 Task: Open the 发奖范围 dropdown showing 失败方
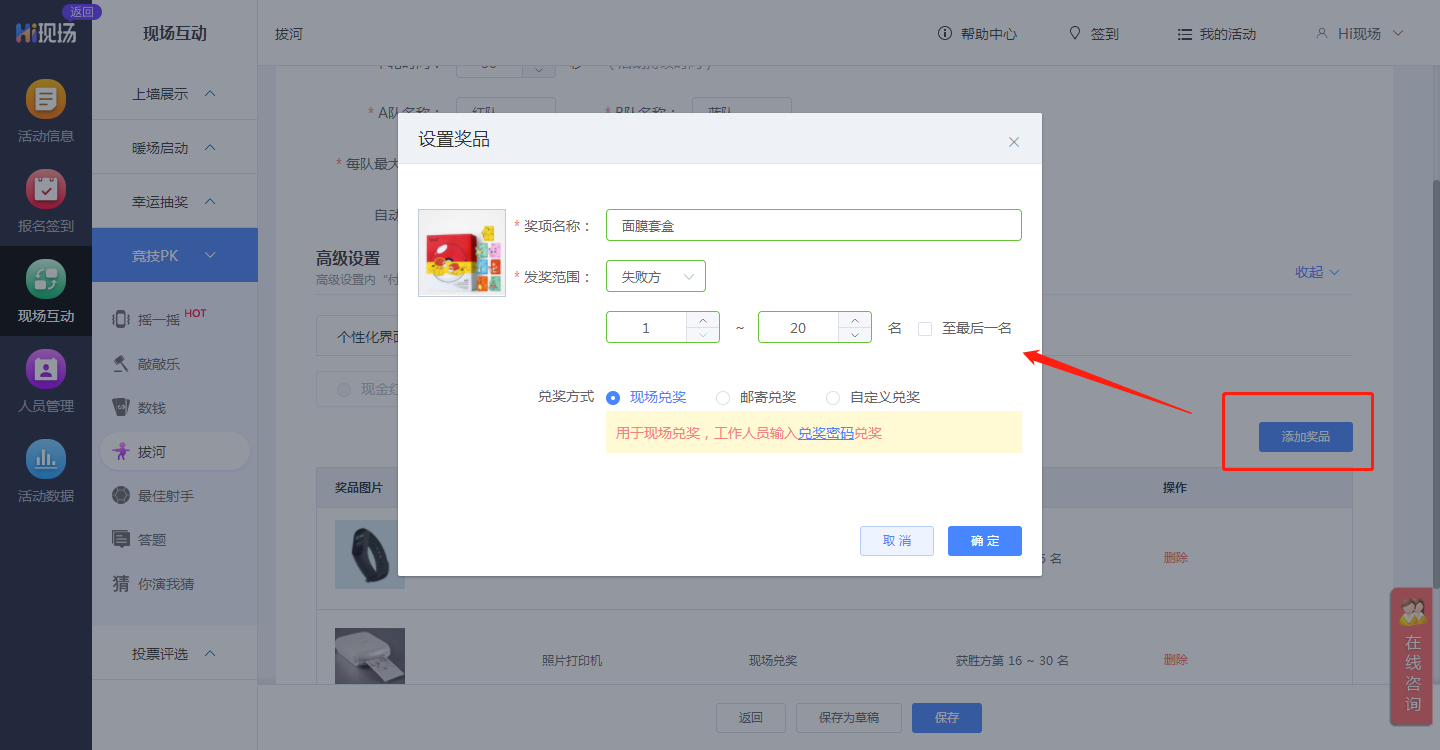pyautogui.click(x=656, y=276)
